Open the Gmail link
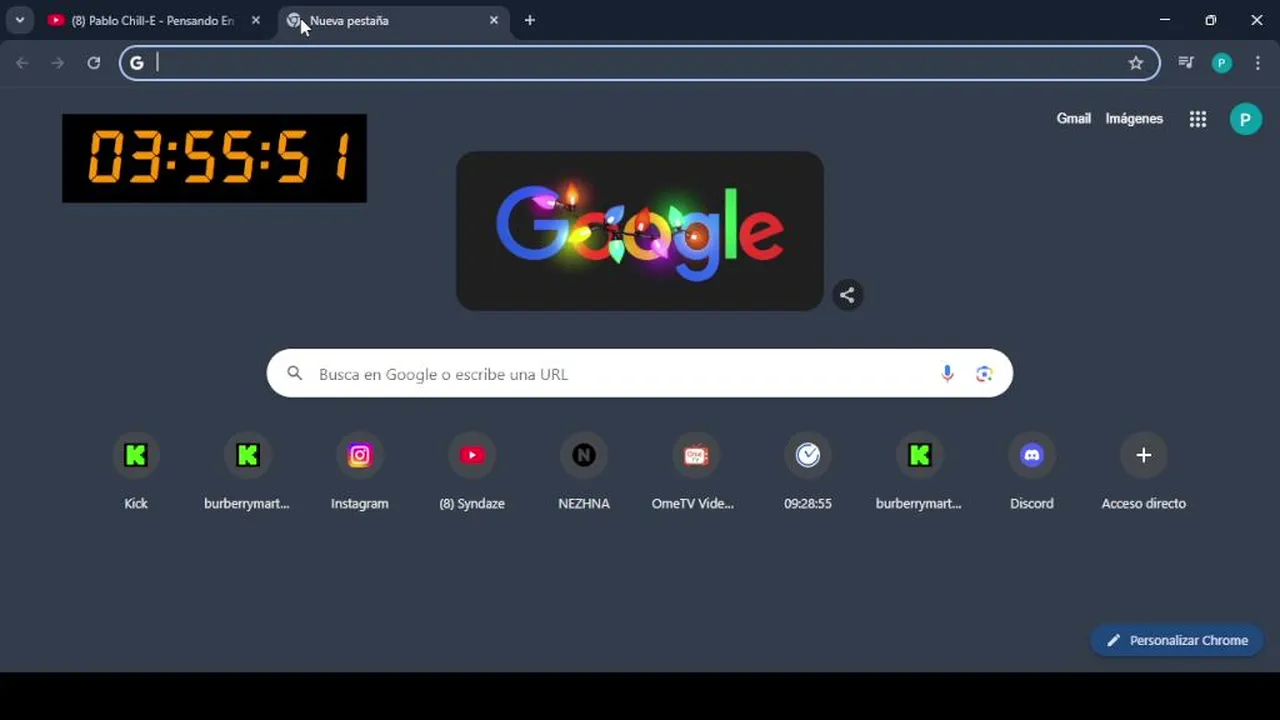The width and height of the screenshot is (1280, 720). (1074, 118)
